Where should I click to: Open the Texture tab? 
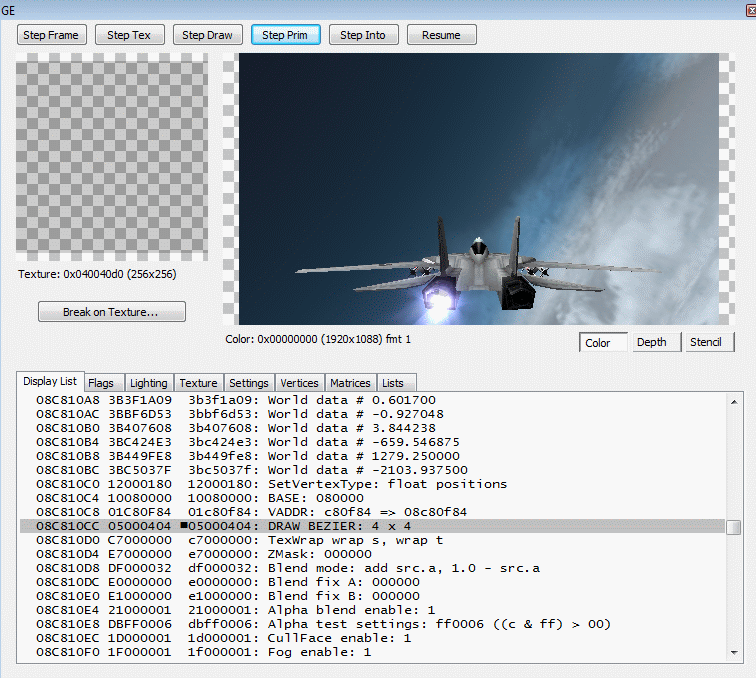(198, 383)
